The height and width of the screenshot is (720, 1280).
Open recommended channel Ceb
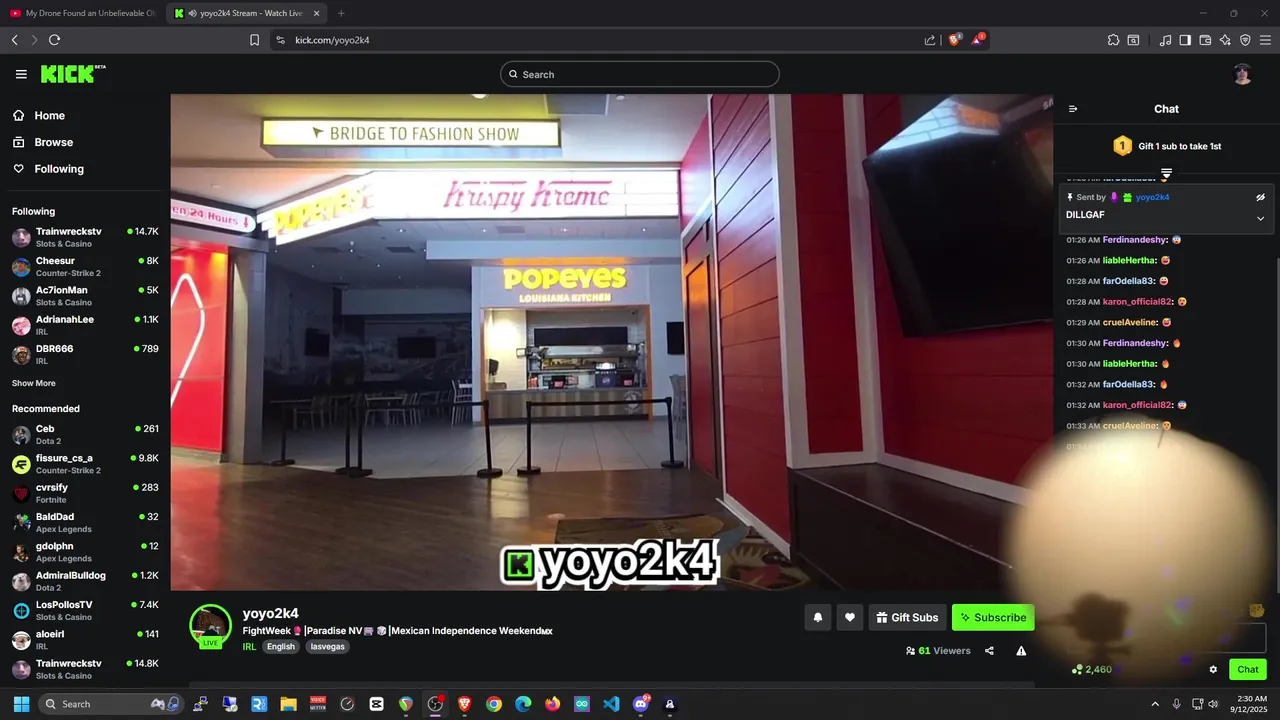[85, 434]
